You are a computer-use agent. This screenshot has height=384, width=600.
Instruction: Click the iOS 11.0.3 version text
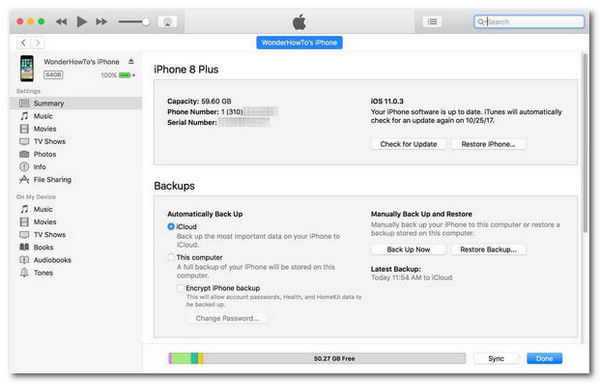pos(387,101)
